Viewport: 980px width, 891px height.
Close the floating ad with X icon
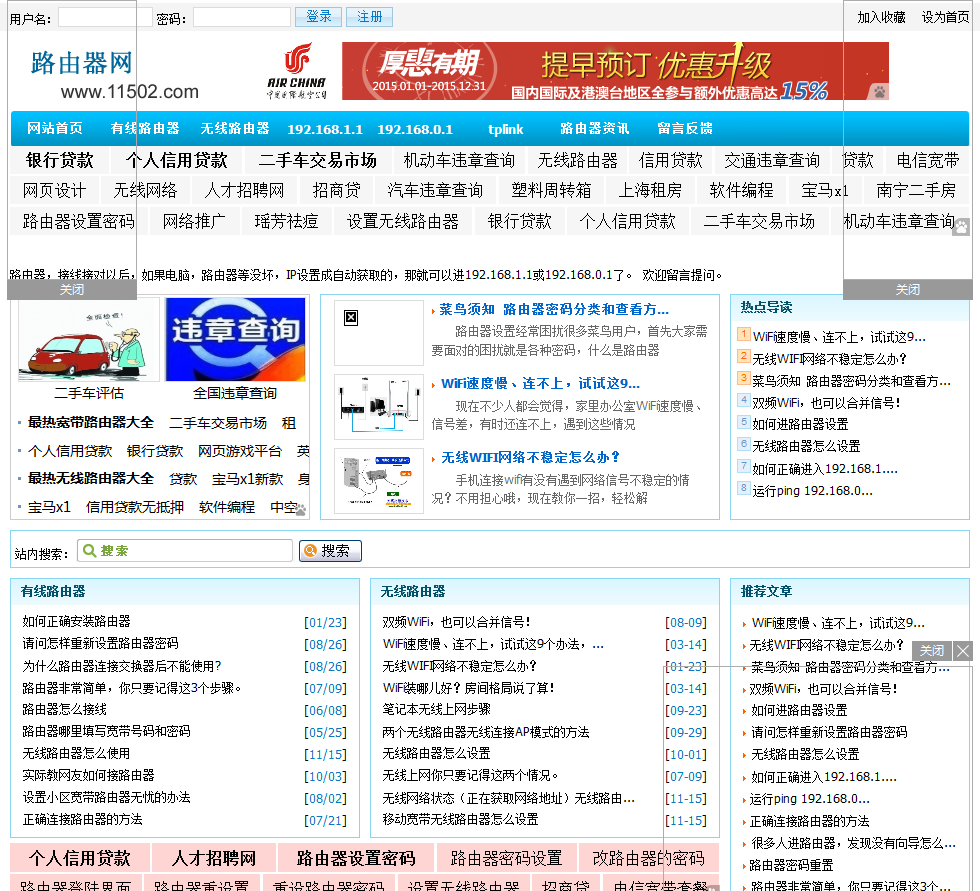pos(962,651)
